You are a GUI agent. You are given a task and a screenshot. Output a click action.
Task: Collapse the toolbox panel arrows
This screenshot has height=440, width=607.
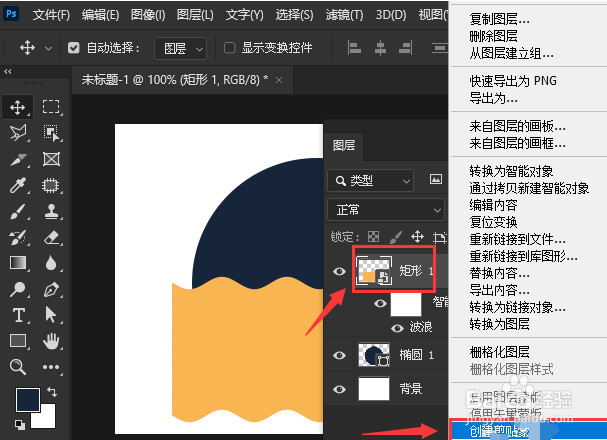point(8,72)
